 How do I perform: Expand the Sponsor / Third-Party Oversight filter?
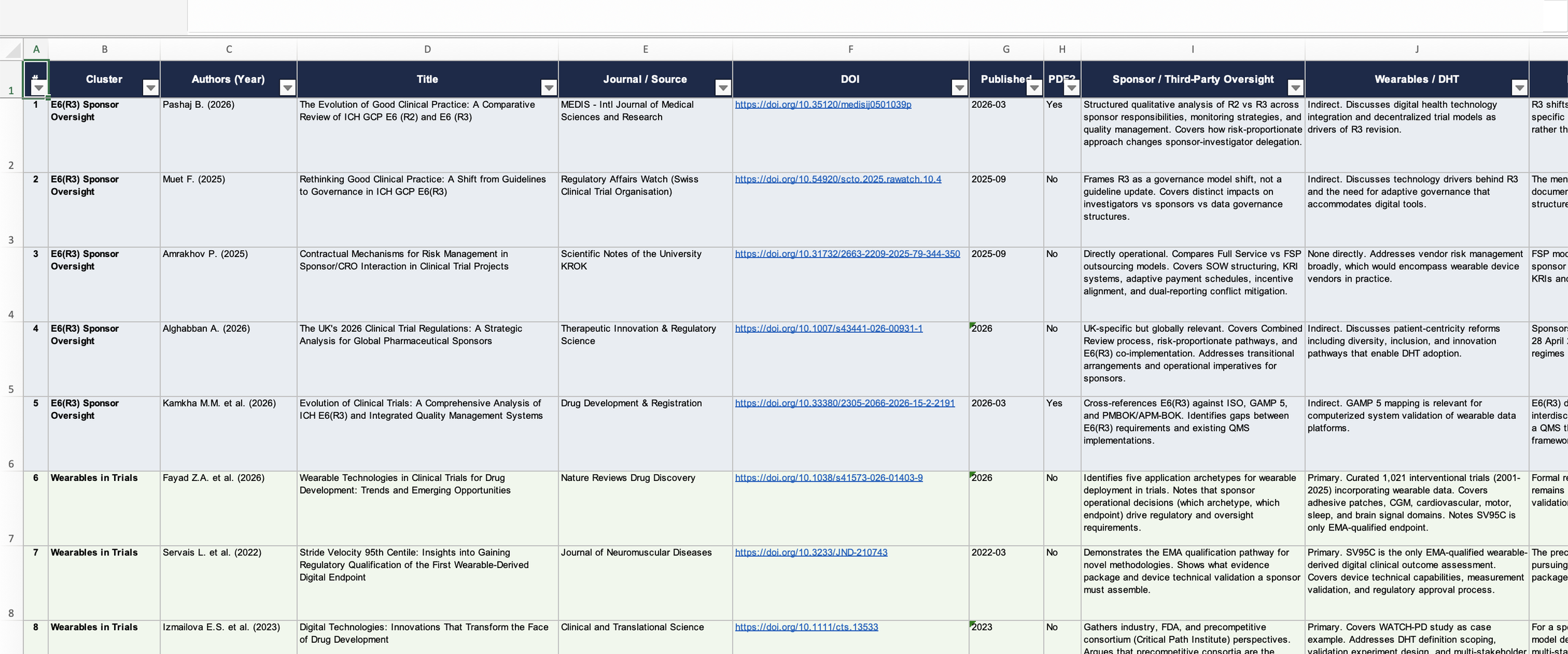(1296, 88)
